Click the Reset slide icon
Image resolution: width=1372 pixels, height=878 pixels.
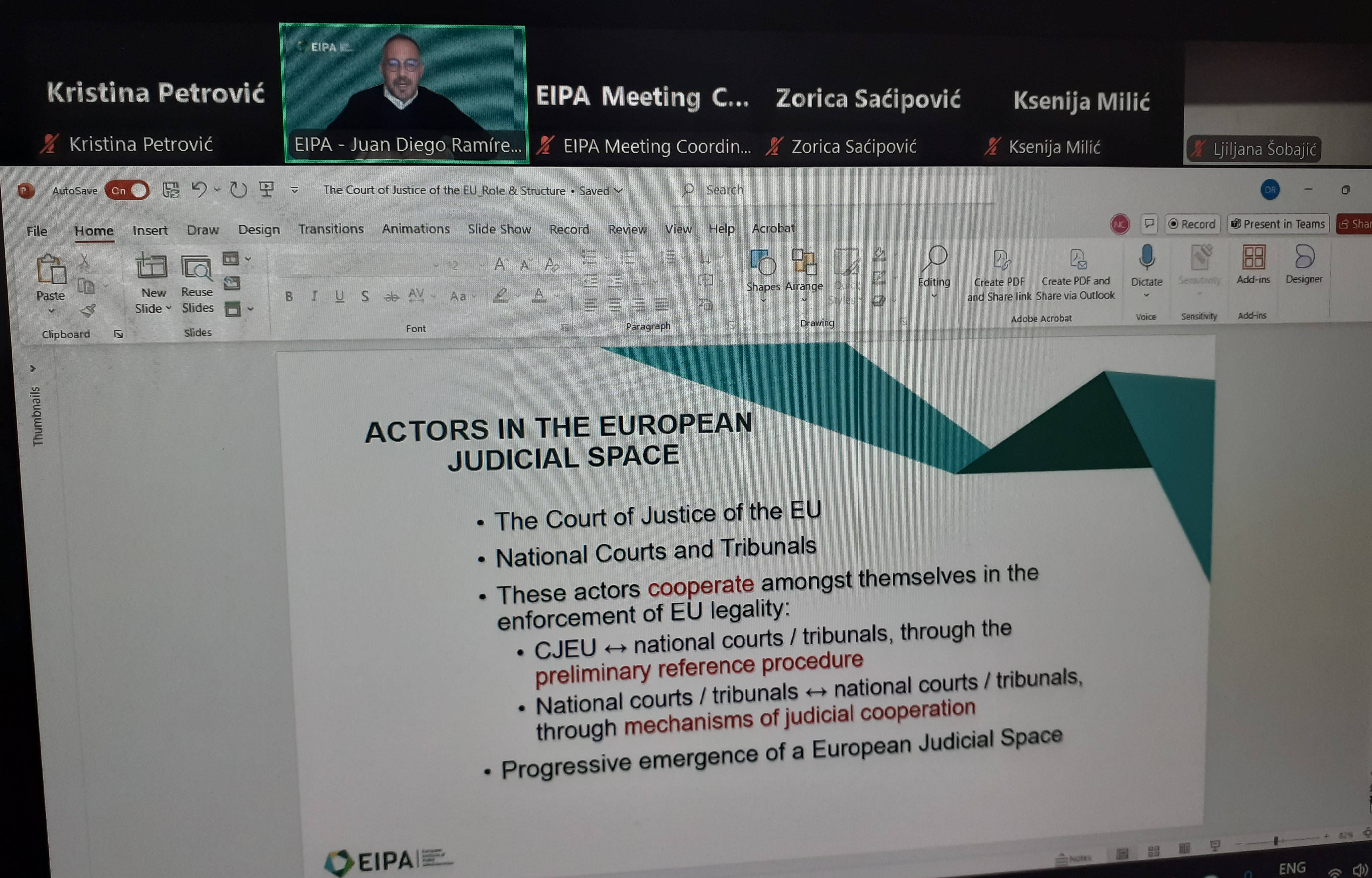232,283
